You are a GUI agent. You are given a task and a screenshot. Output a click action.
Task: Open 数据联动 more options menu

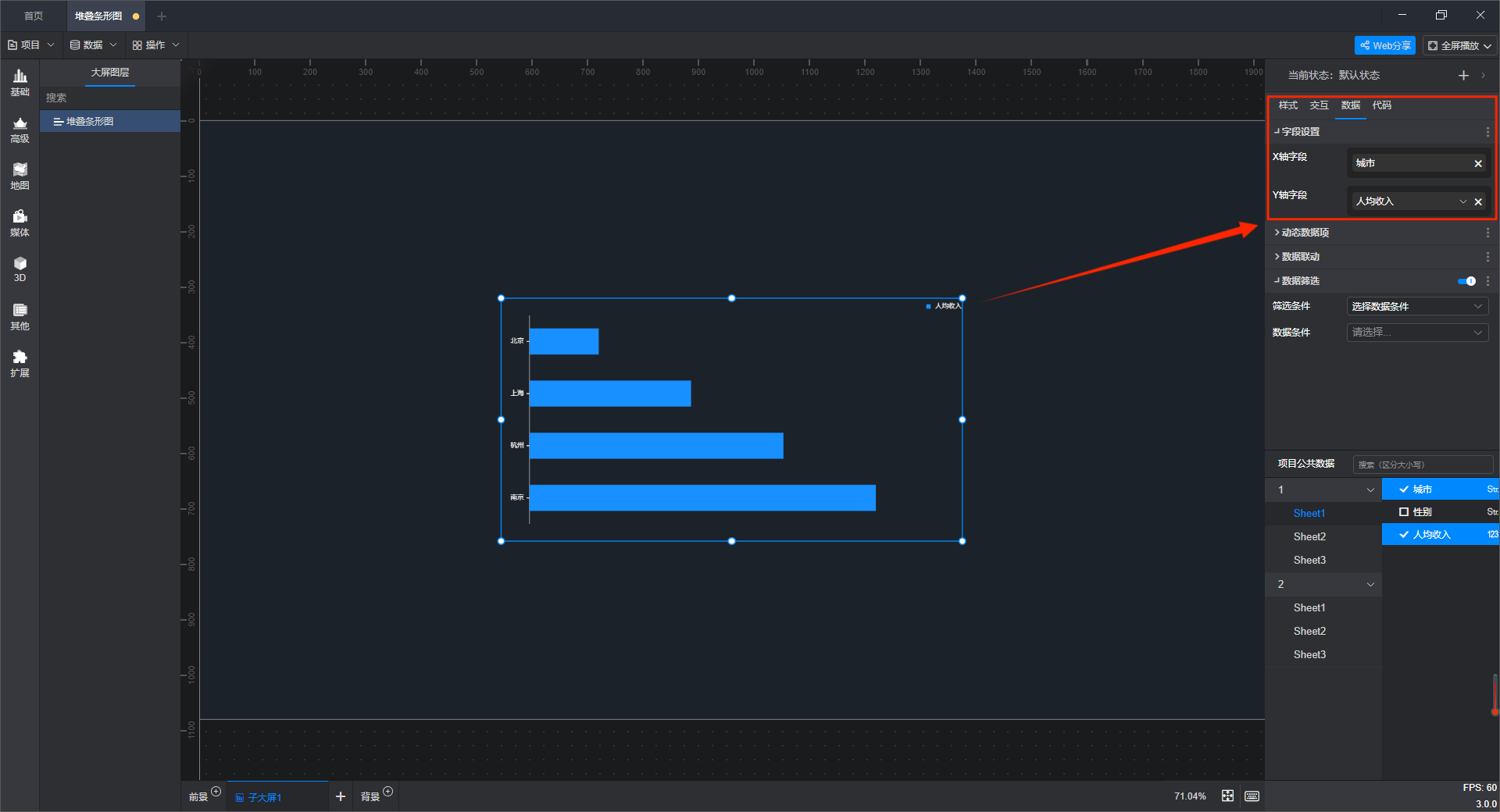coord(1487,257)
